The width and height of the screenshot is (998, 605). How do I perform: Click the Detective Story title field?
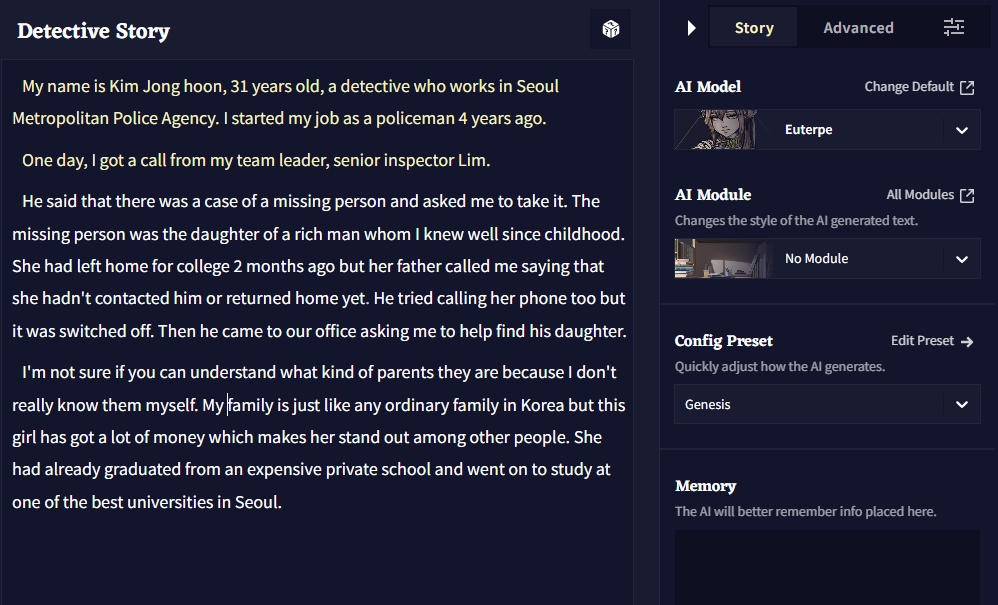94,31
